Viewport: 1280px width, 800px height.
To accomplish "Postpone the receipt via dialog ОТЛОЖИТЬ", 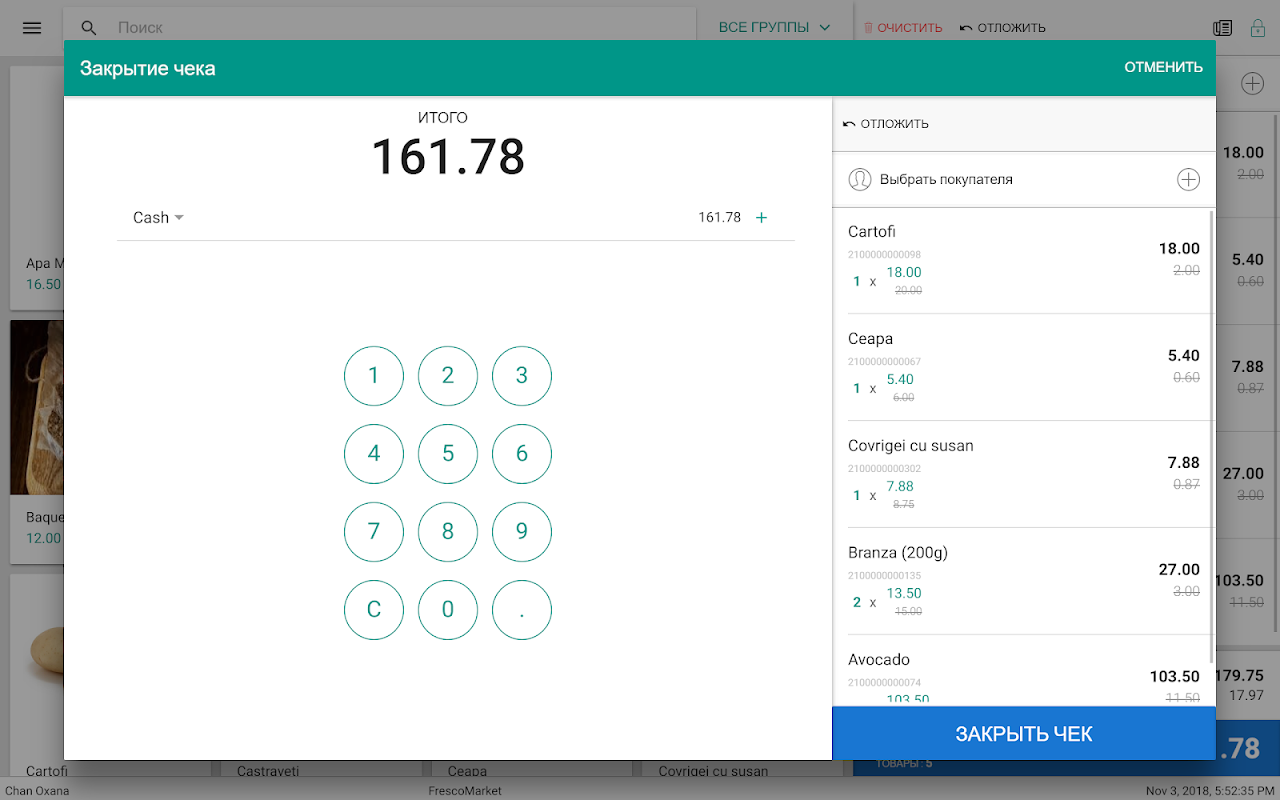I will [886, 124].
